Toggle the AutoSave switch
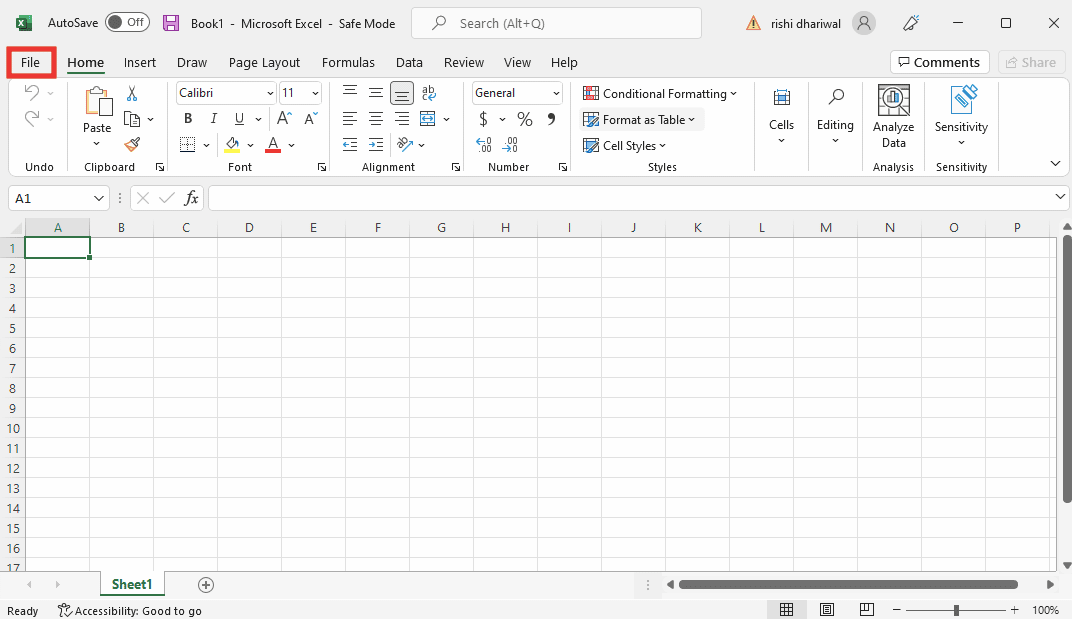 pyautogui.click(x=127, y=22)
